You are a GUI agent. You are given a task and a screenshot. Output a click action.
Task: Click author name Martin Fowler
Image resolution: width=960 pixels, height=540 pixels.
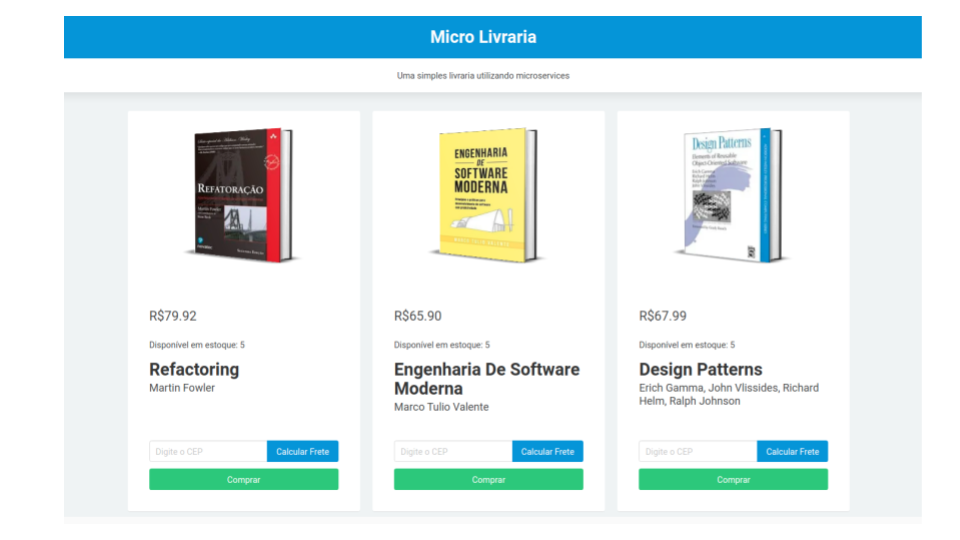tap(182, 388)
